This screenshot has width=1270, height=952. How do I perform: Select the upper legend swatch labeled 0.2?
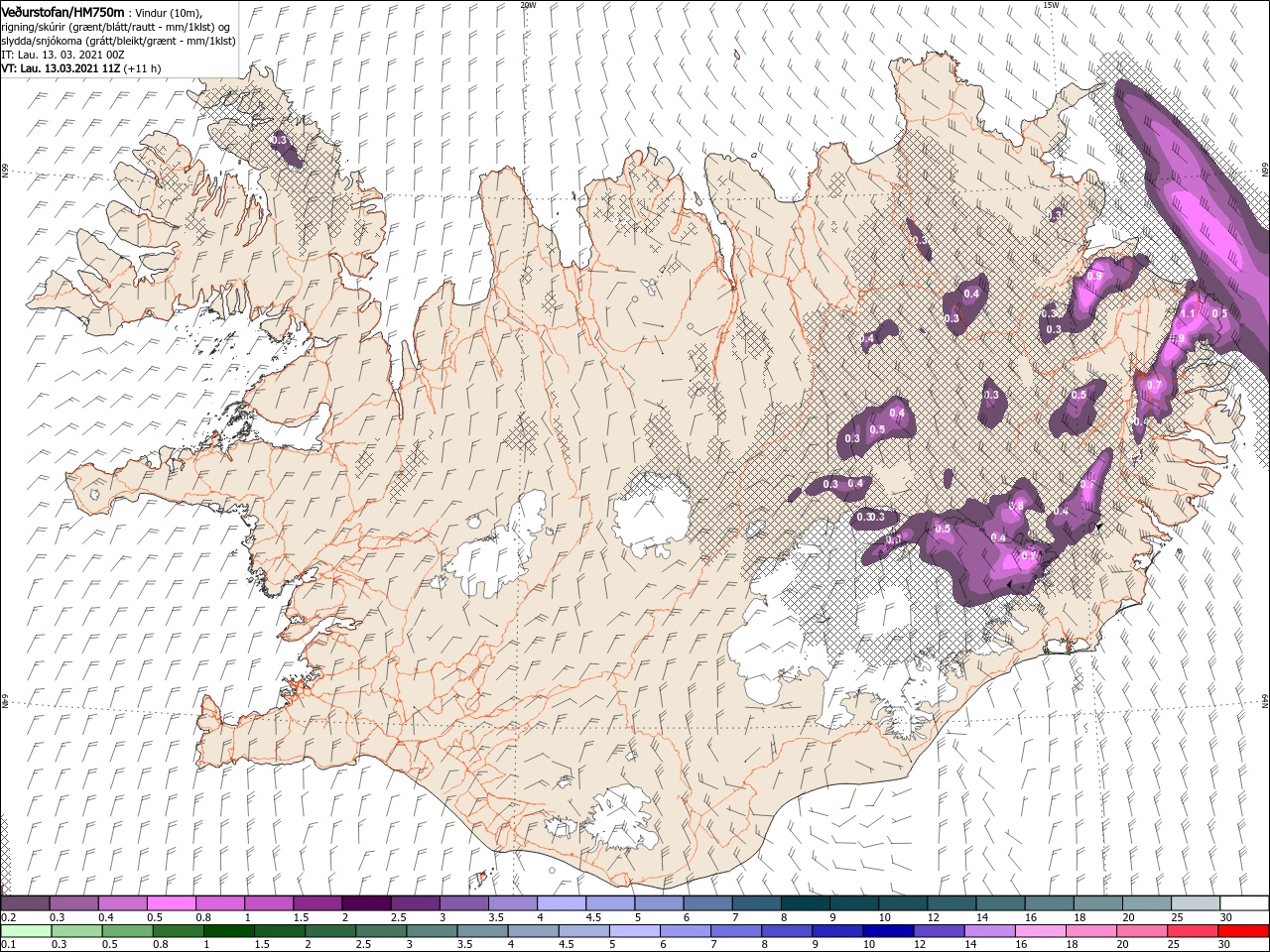tap(25, 903)
